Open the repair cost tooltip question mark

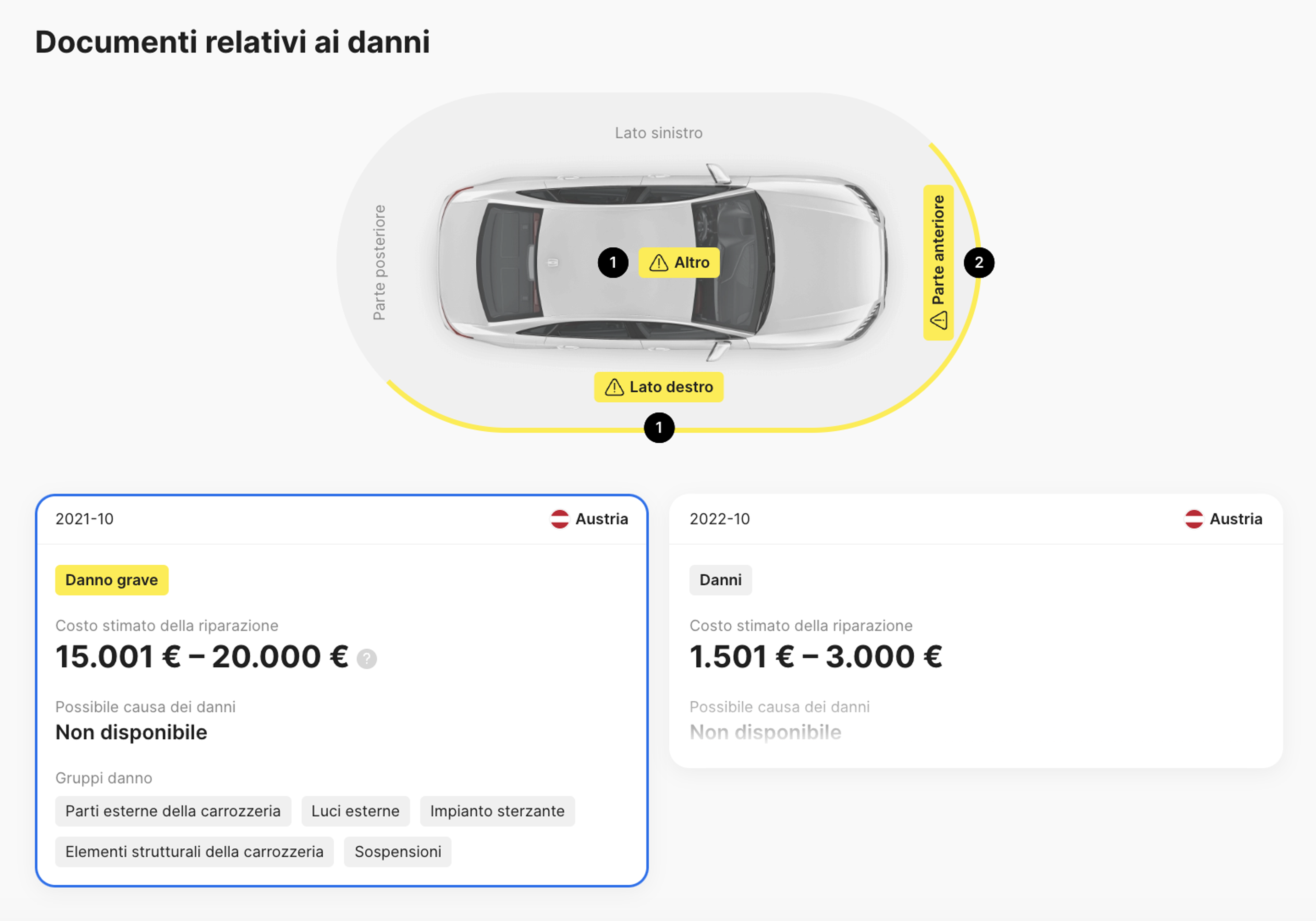tap(367, 658)
